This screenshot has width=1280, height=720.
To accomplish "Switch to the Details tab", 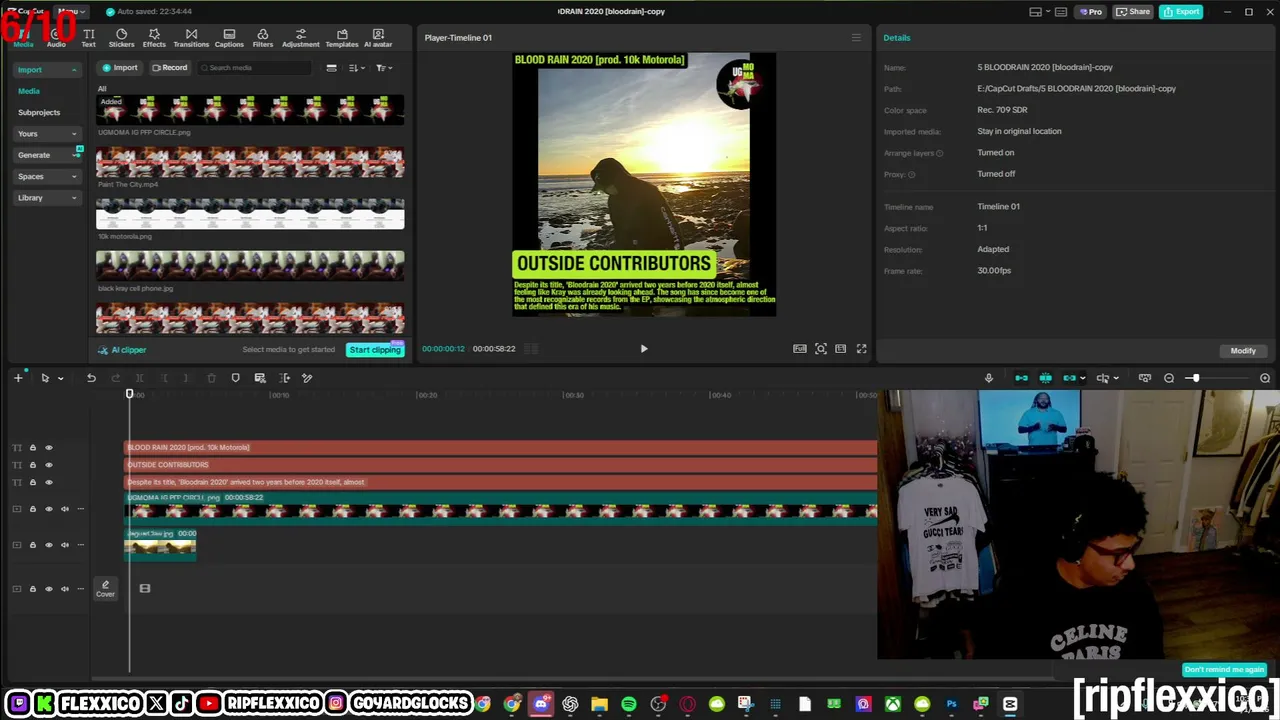I will click(897, 38).
